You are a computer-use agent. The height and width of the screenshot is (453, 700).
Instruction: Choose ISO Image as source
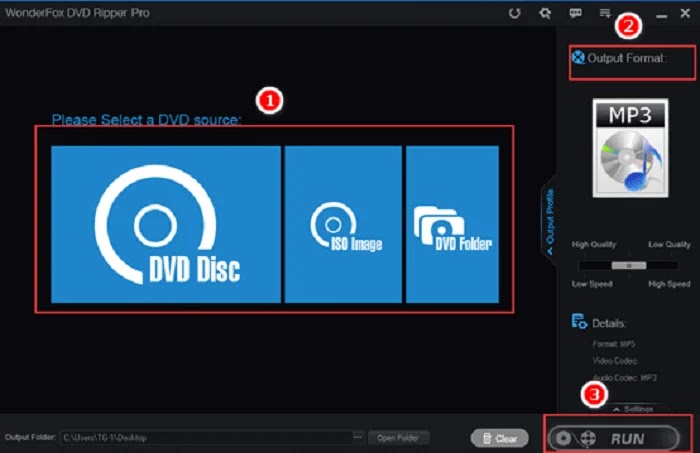[x=343, y=224]
